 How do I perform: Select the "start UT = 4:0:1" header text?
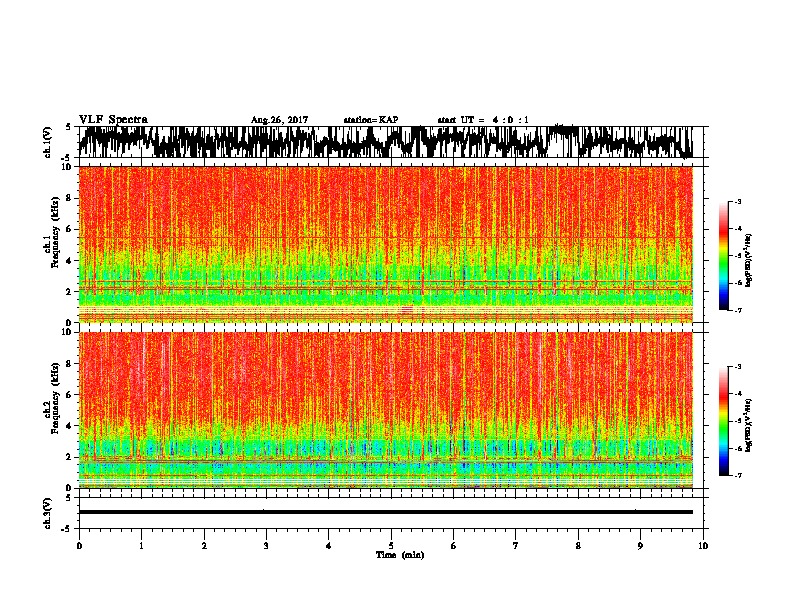pyautogui.click(x=483, y=120)
